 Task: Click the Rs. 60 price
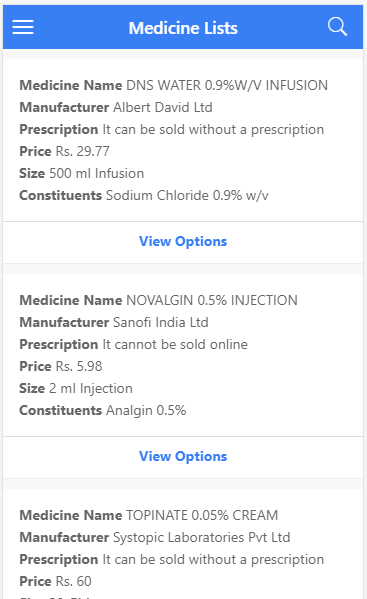[x=74, y=581]
